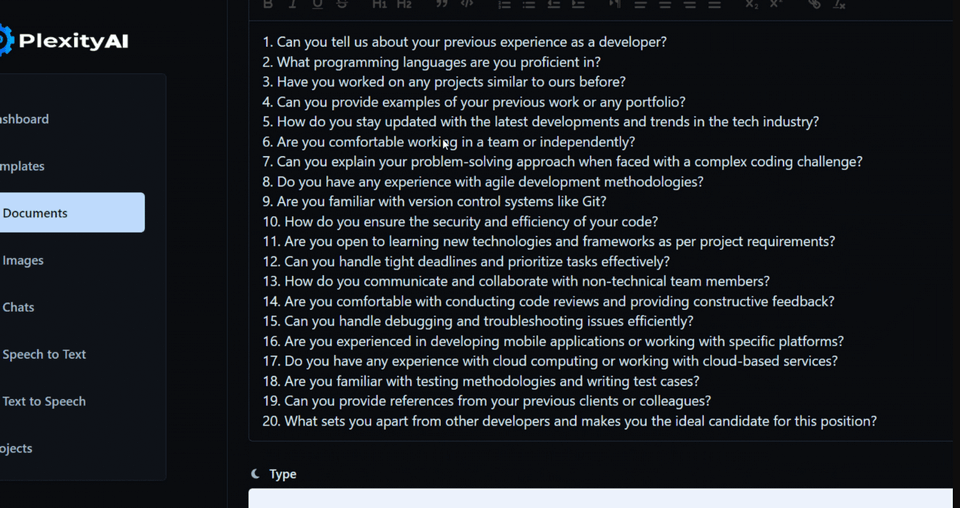Viewport: 960px width, 508px height.
Task: Navigate to Chats in the sidebar
Action: pos(18,307)
